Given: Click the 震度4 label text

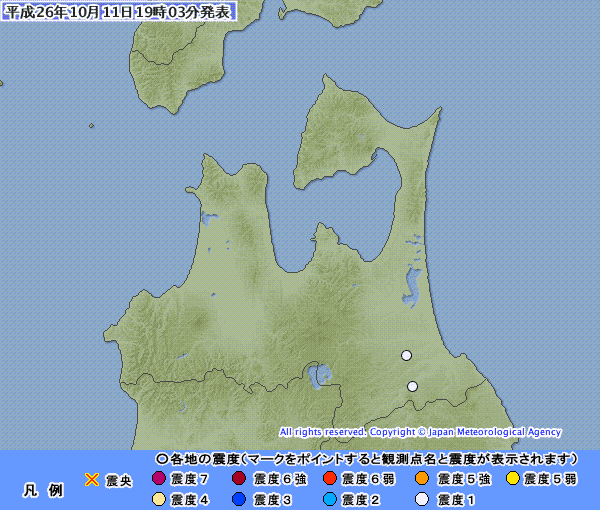Looking at the screenshot, I should pos(189,500).
